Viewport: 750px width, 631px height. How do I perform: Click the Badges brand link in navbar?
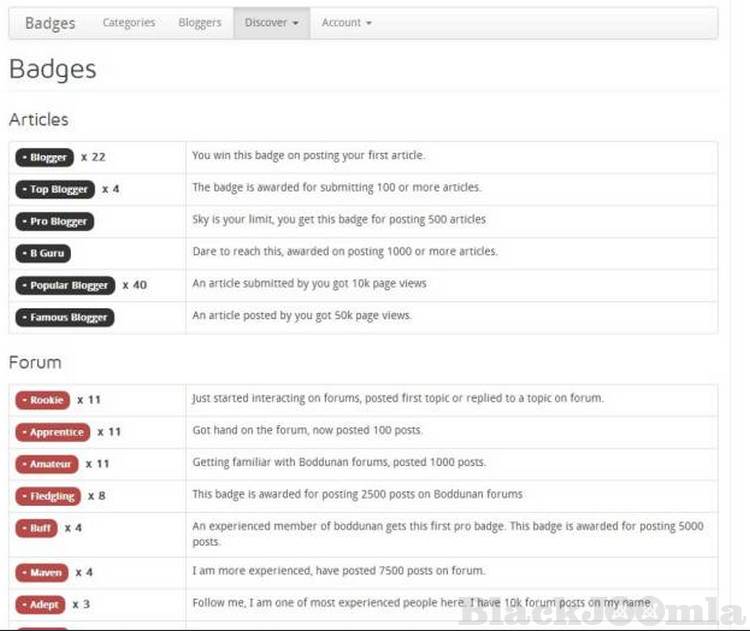[x=50, y=23]
